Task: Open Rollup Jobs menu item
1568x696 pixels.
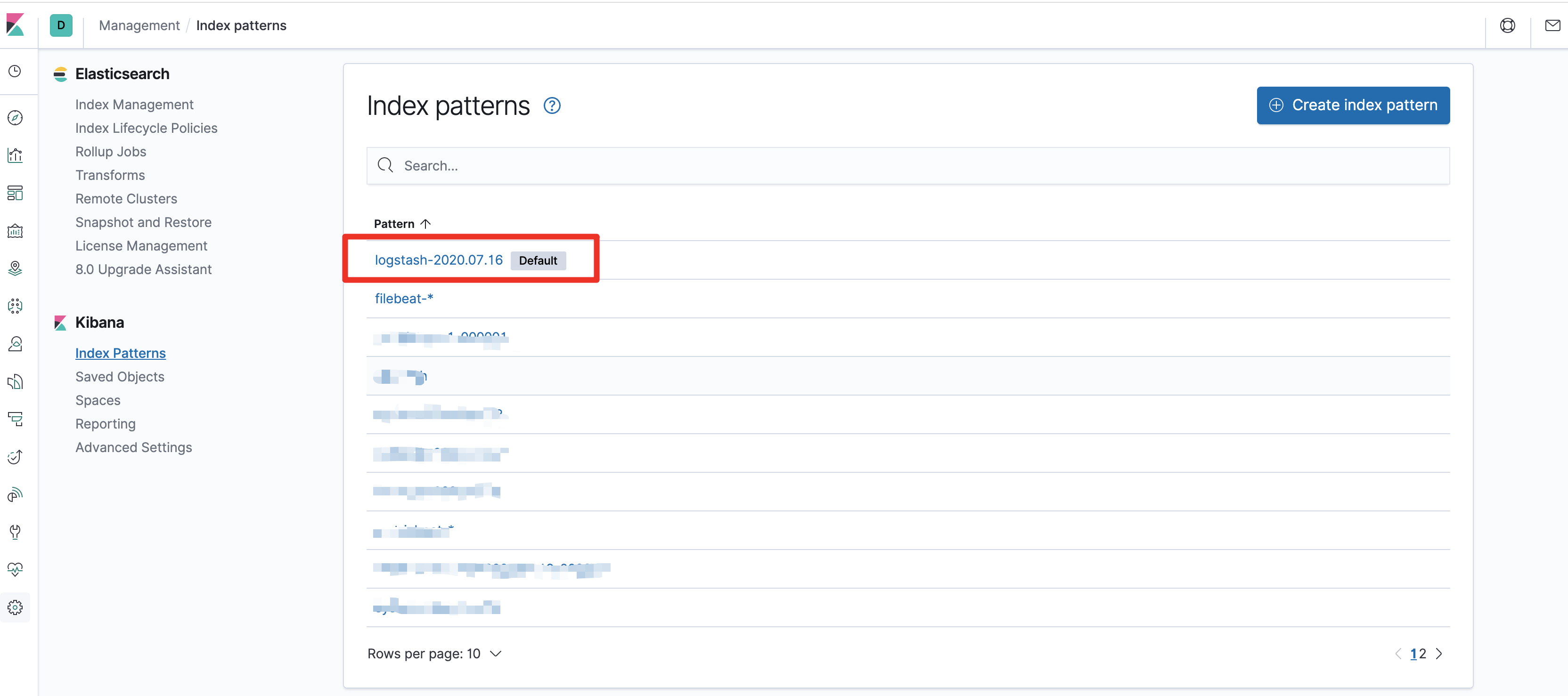Action: tap(111, 152)
